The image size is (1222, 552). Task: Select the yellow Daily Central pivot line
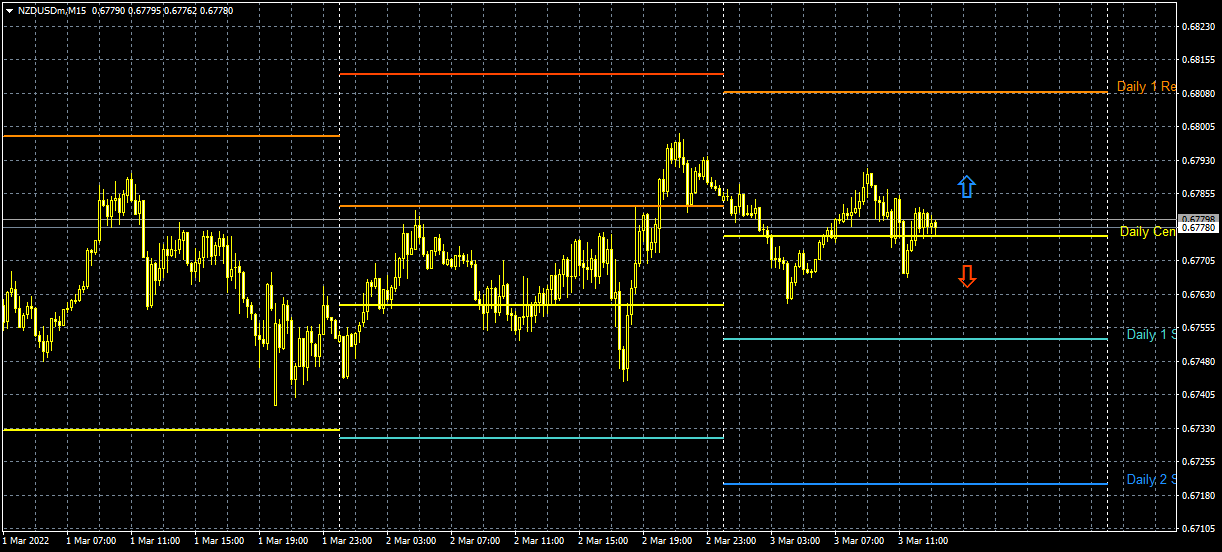coord(915,236)
